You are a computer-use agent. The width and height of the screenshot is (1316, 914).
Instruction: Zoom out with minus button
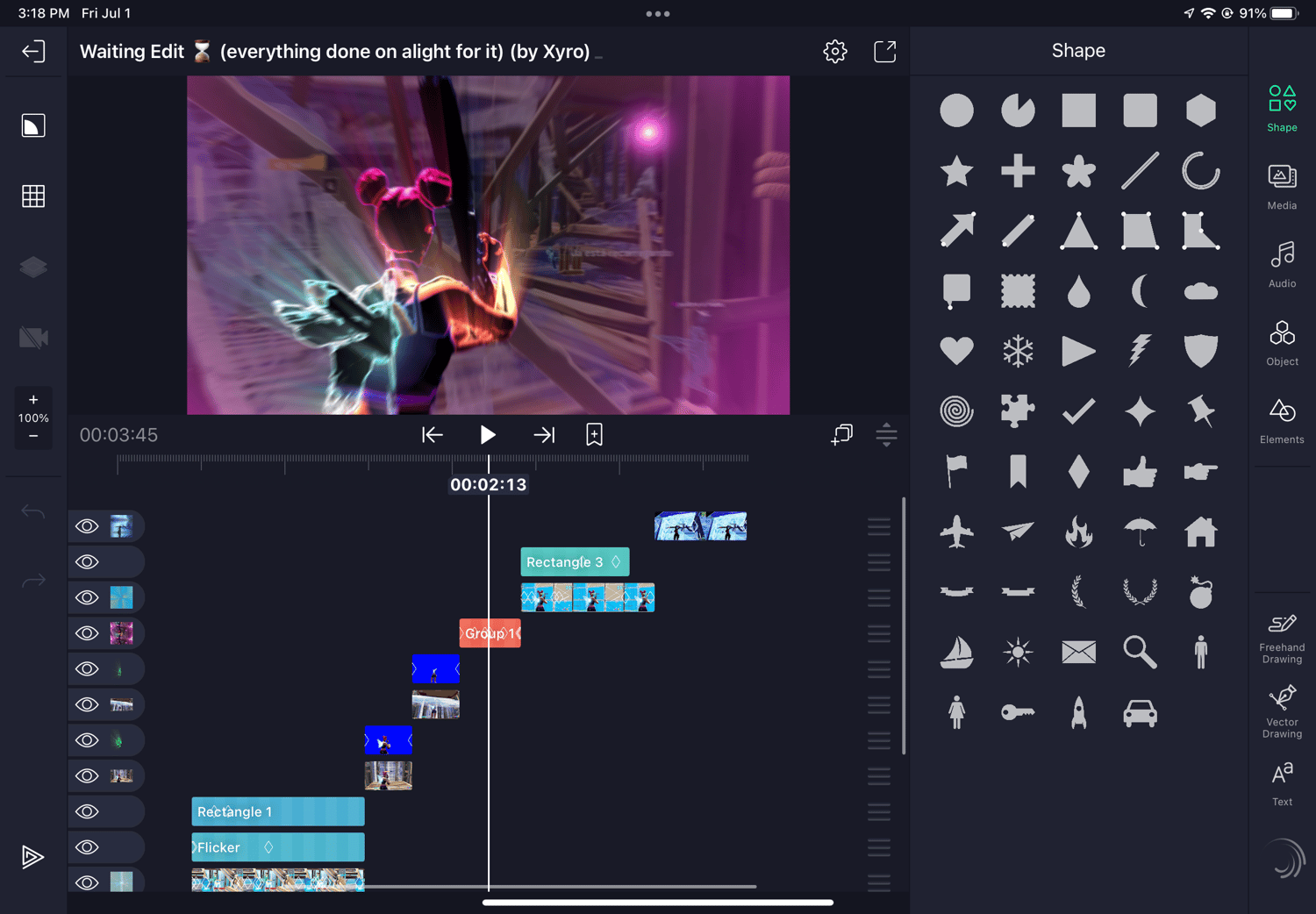click(x=33, y=436)
